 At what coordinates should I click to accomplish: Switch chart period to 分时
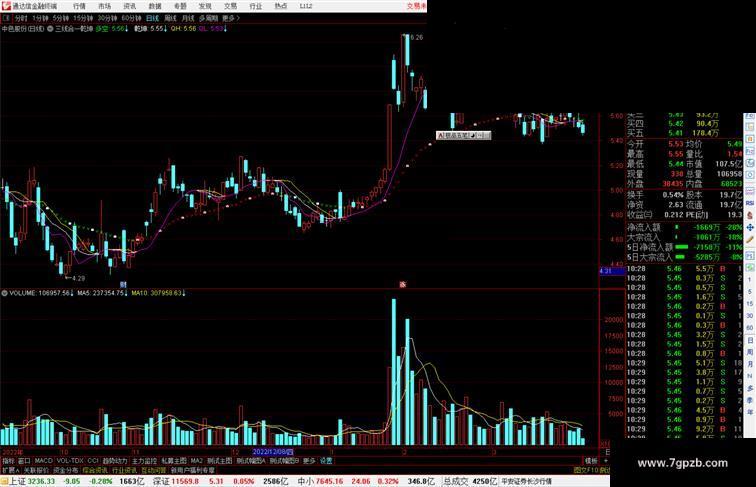21,18
